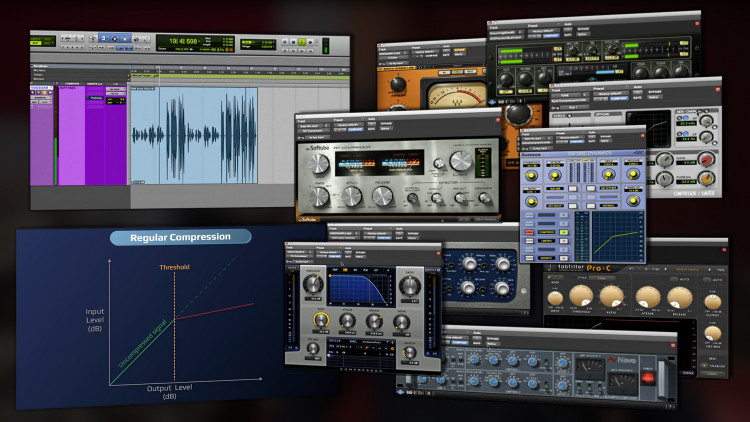Screen dimensions: 750x422
Task: Toggle the red power switch on the Neve plugin
Action: point(647,378)
